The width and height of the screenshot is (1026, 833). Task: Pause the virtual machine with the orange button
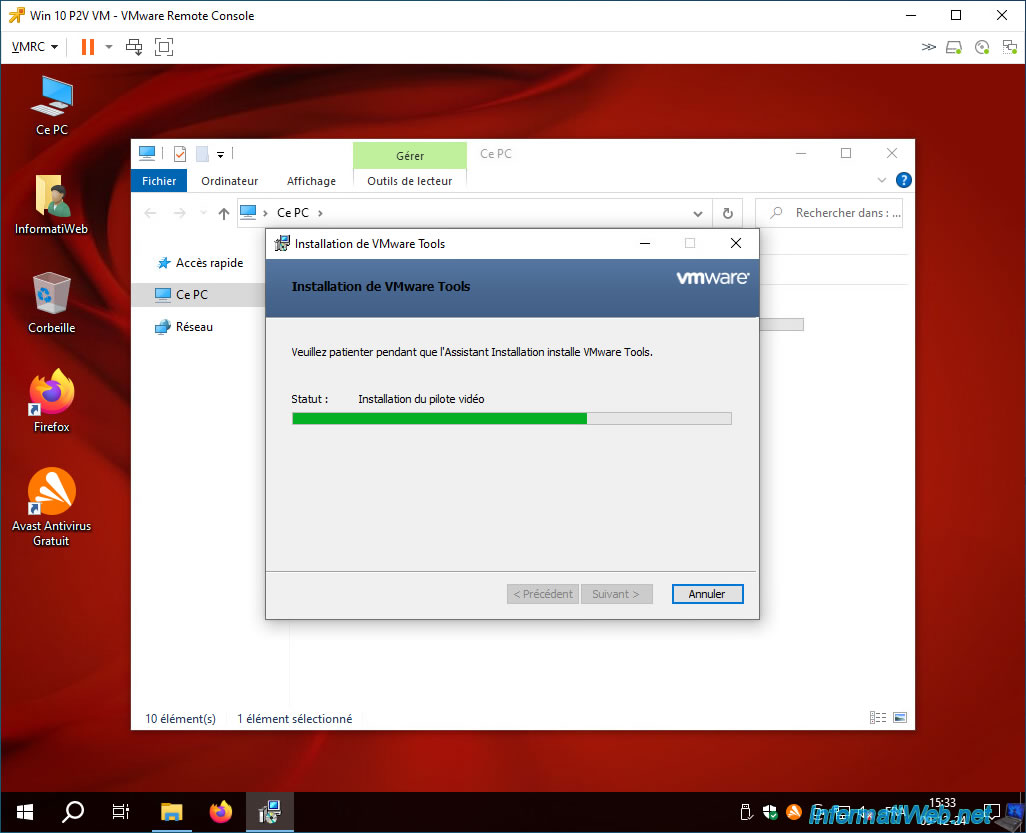click(88, 47)
